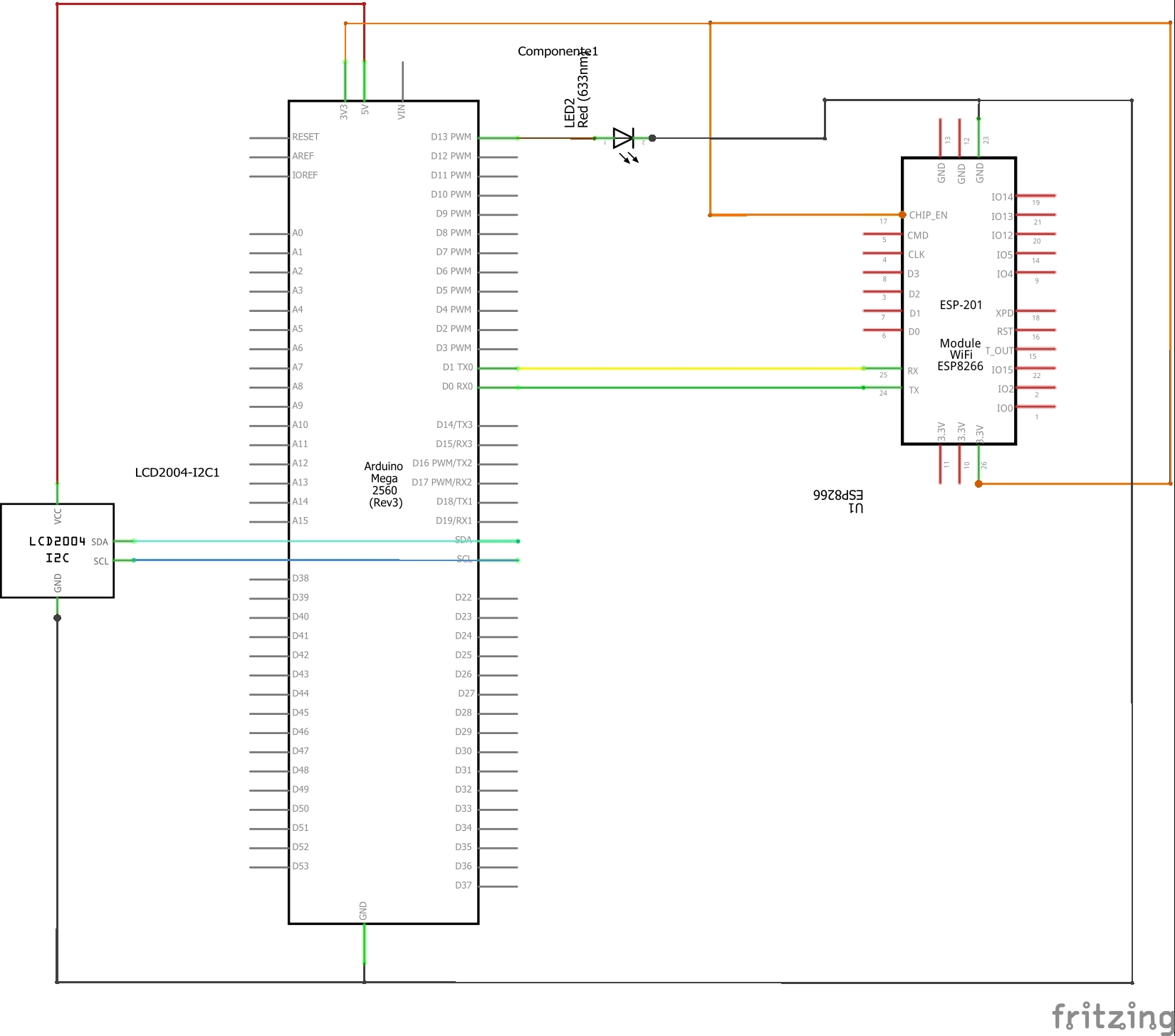Select the 'Module WiFi ESP8266' text

click(960, 355)
